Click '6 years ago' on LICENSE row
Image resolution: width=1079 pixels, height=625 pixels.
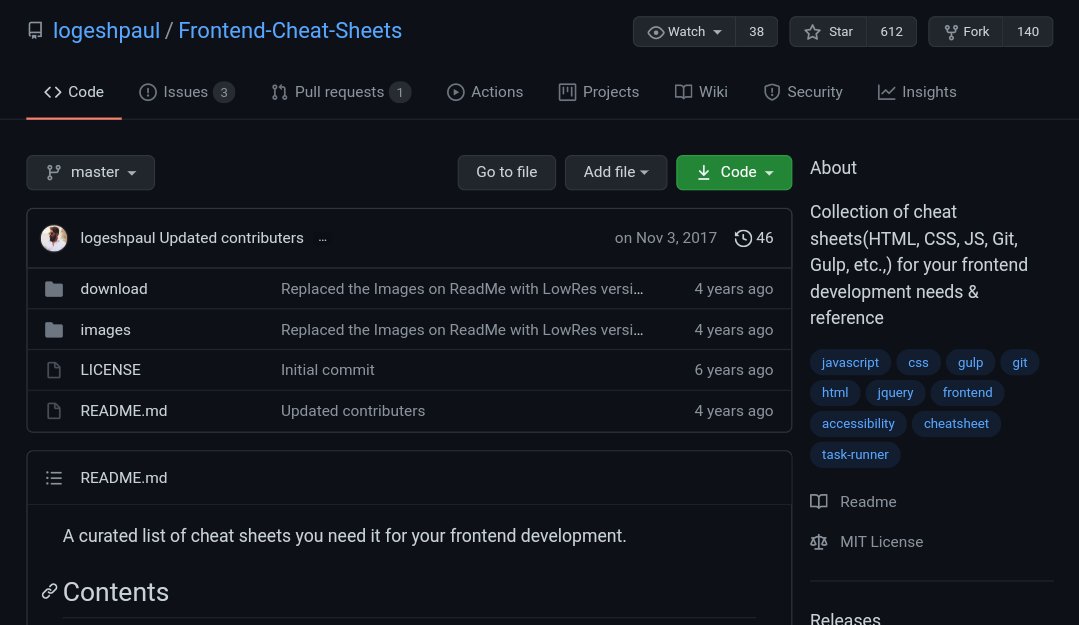734,370
